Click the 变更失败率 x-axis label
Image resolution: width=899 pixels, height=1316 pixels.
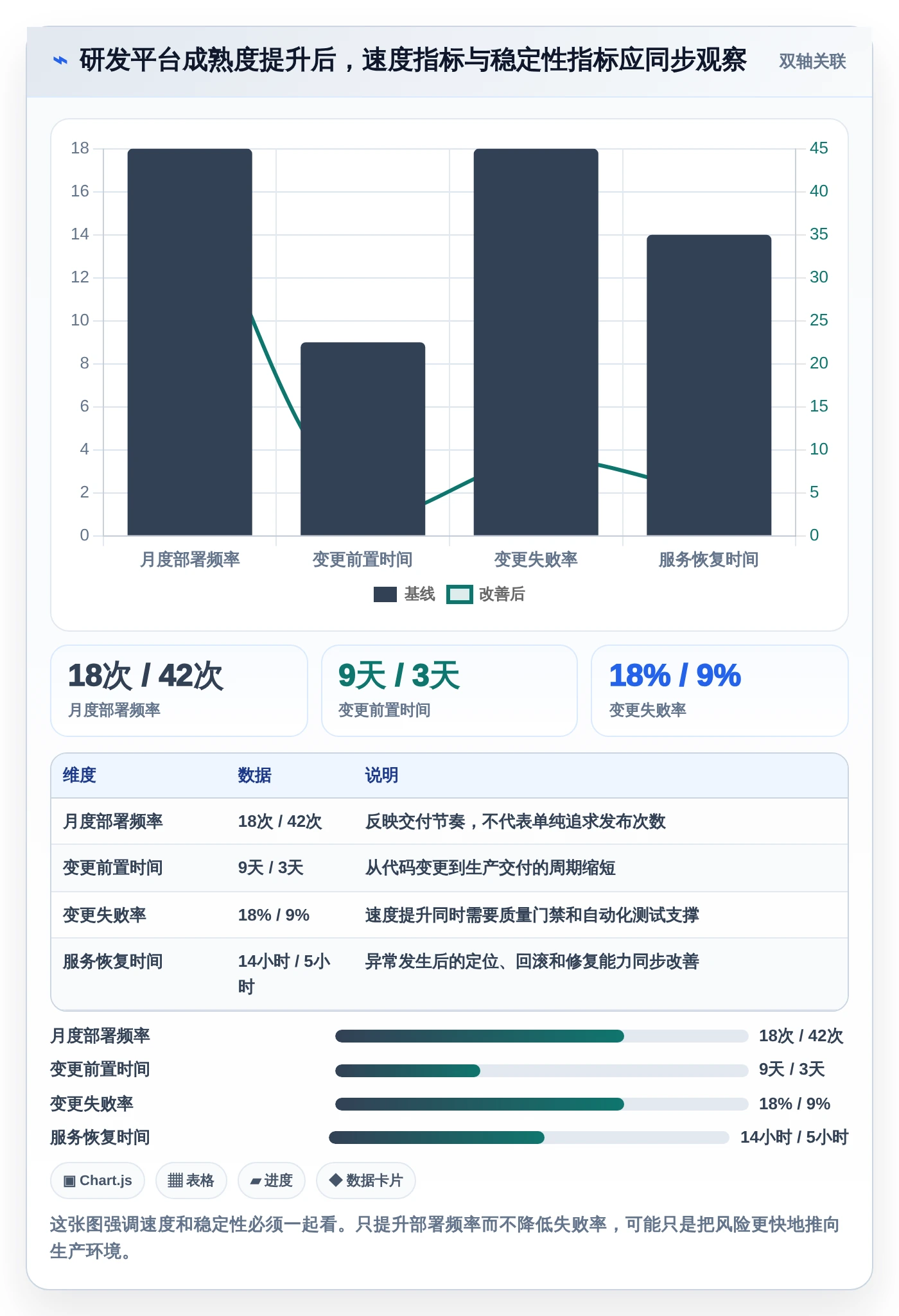(x=536, y=560)
